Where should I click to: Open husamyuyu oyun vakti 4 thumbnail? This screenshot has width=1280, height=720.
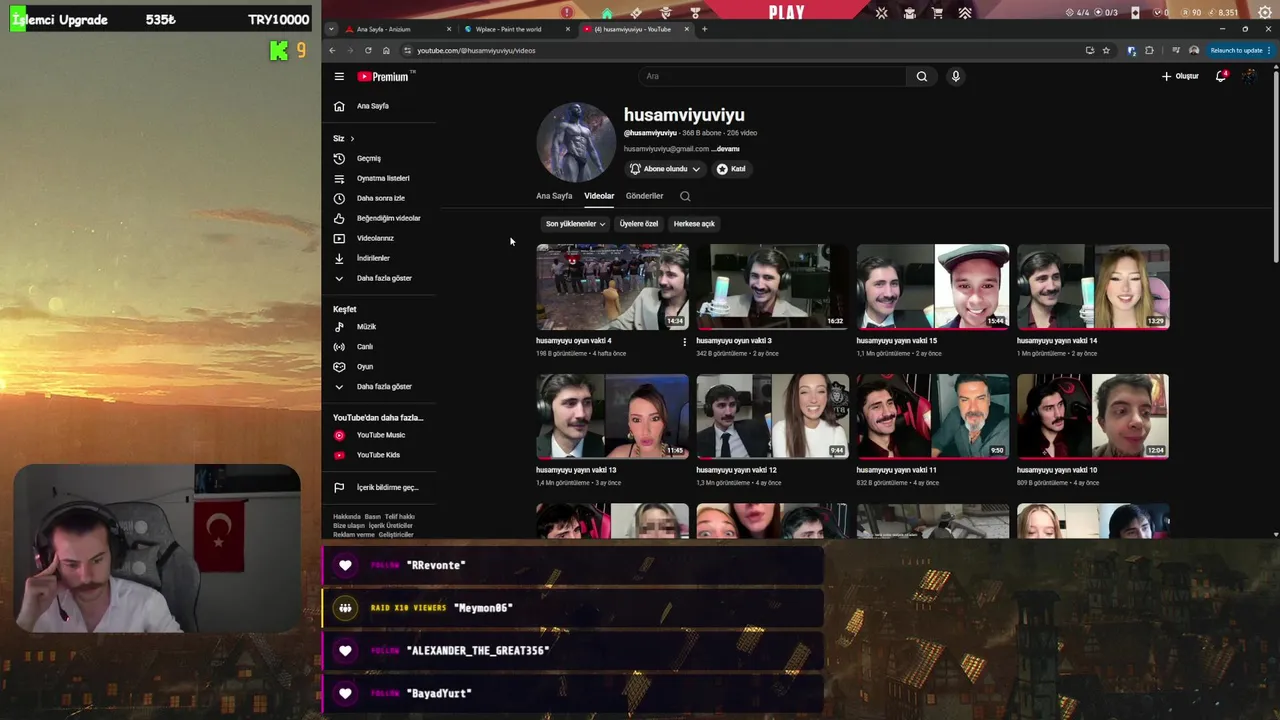pos(612,287)
